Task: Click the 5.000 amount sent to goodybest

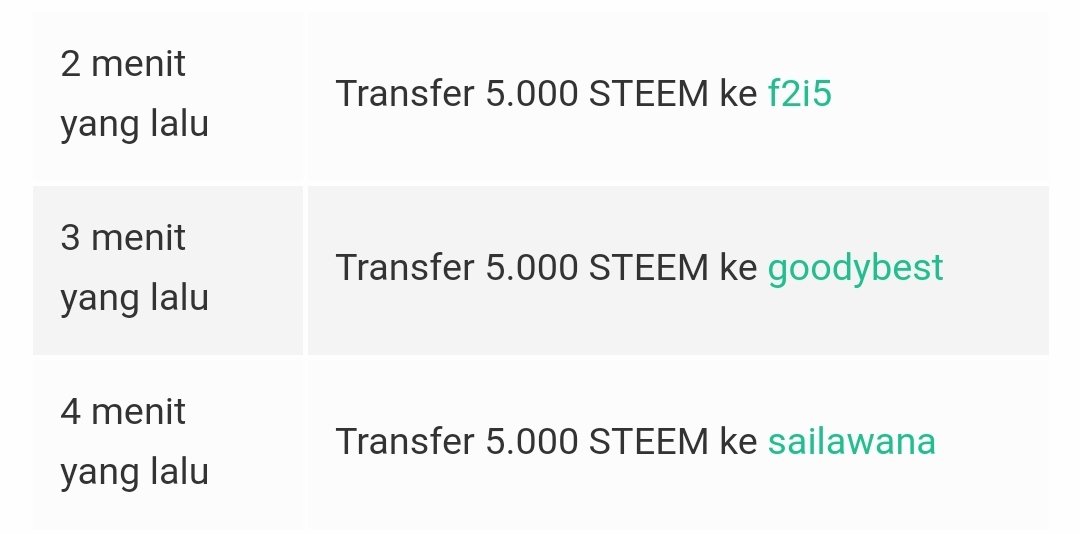Action: click(532, 267)
